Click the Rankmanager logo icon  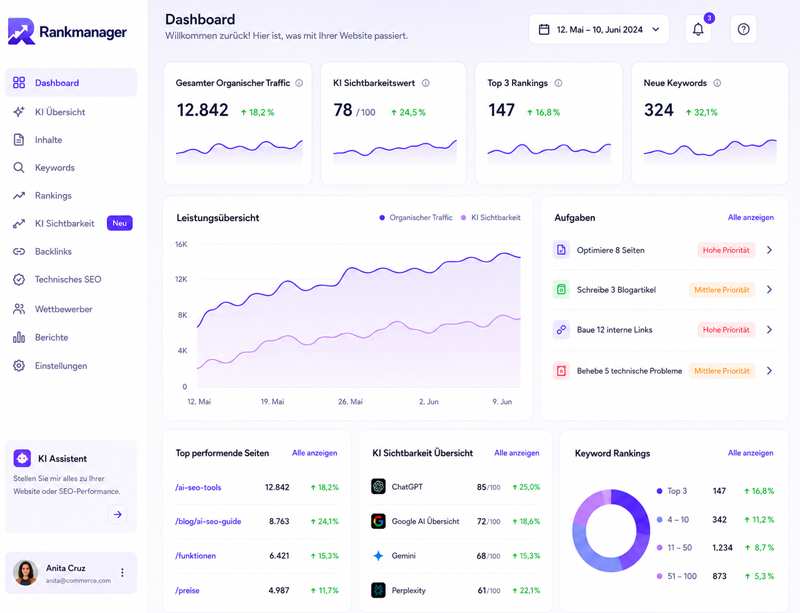tap(21, 32)
